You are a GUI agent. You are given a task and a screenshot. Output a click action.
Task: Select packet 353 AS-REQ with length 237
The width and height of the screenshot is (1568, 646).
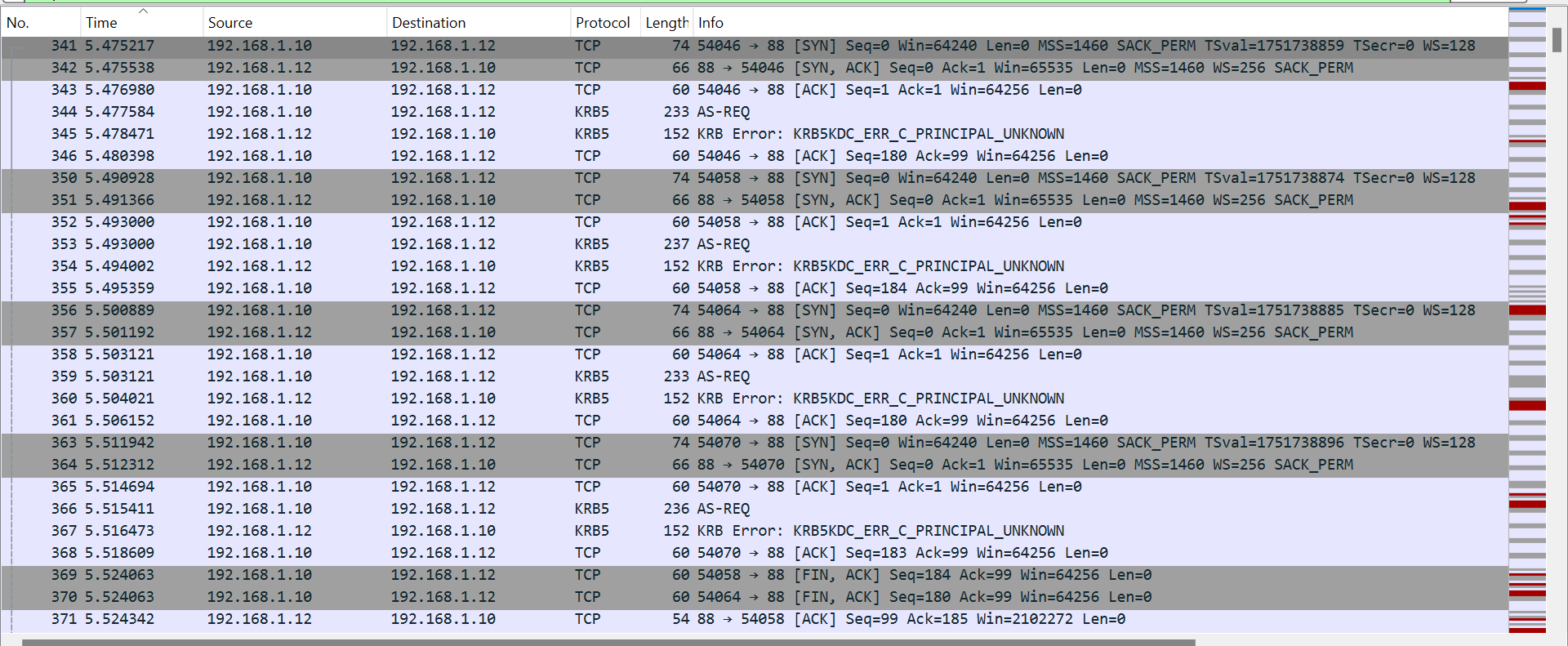pos(735,244)
